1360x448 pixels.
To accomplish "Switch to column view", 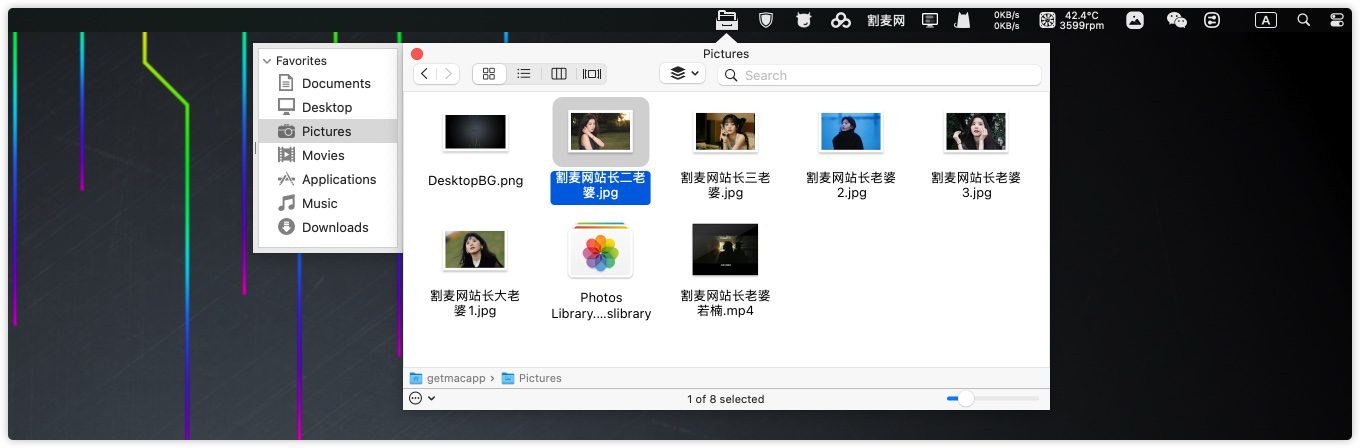I will 559,74.
